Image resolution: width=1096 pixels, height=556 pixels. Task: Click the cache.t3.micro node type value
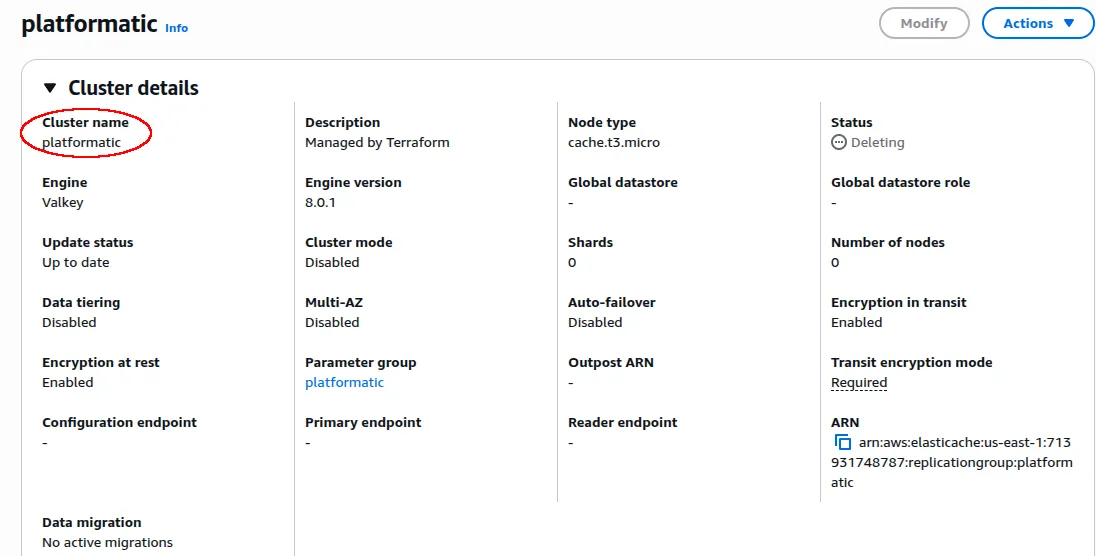click(x=614, y=142)
